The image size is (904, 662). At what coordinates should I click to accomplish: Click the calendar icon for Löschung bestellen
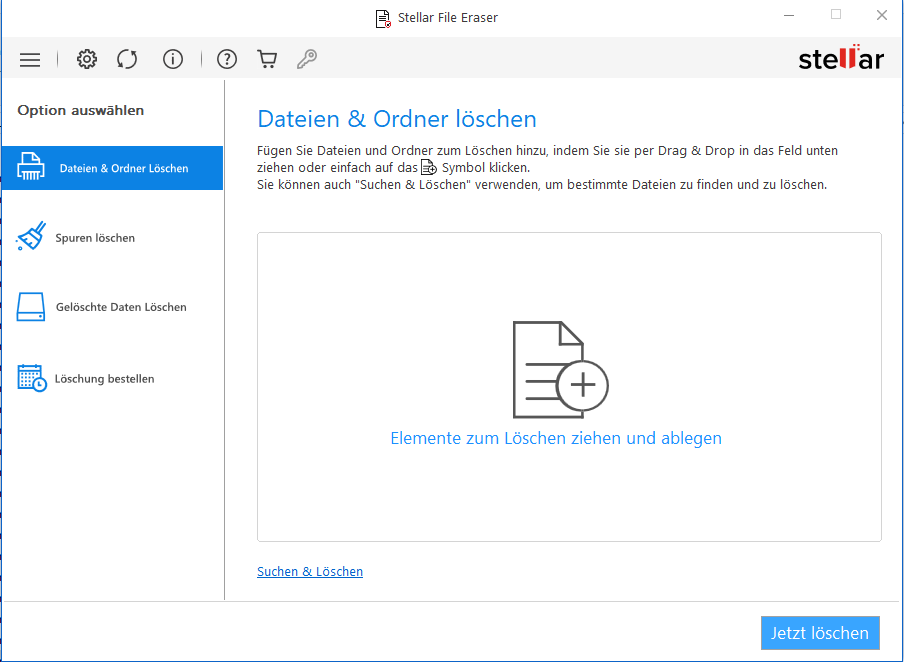pyautogui.click(x=31, y=378)
